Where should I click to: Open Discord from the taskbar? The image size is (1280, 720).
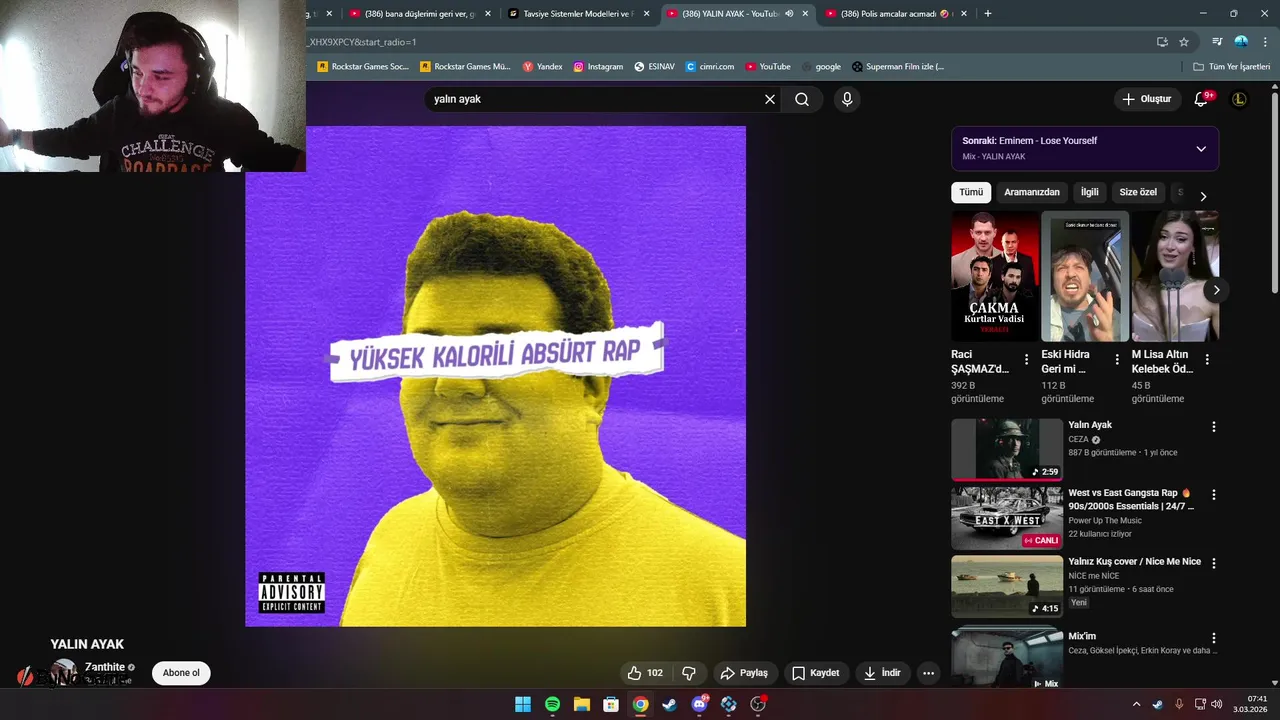pyautogui.click(x=699, y=704)
